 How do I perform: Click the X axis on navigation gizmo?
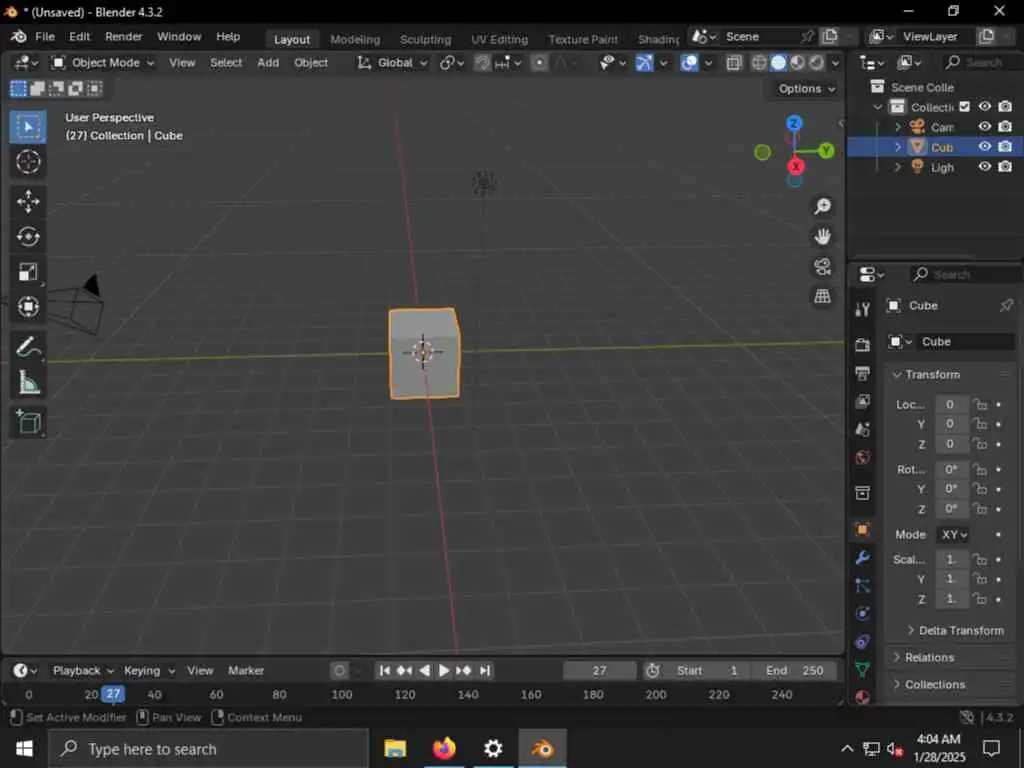coord(795,167)
